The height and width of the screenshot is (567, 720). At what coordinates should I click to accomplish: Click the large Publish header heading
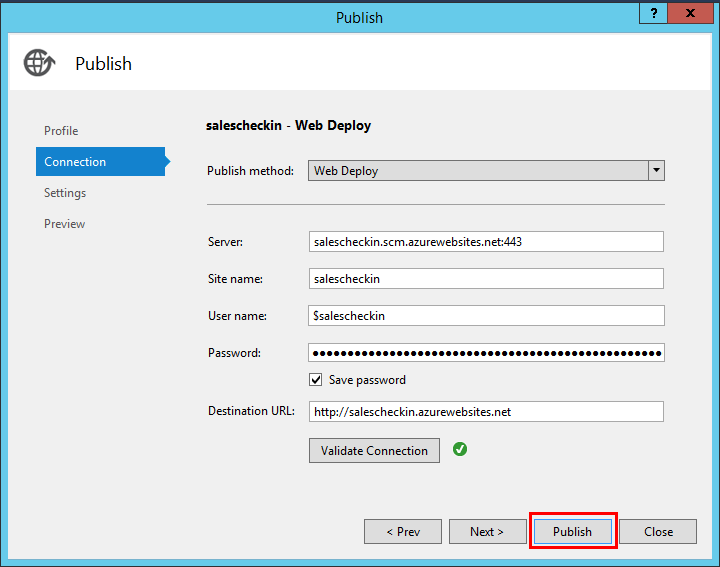coord(103,64)
